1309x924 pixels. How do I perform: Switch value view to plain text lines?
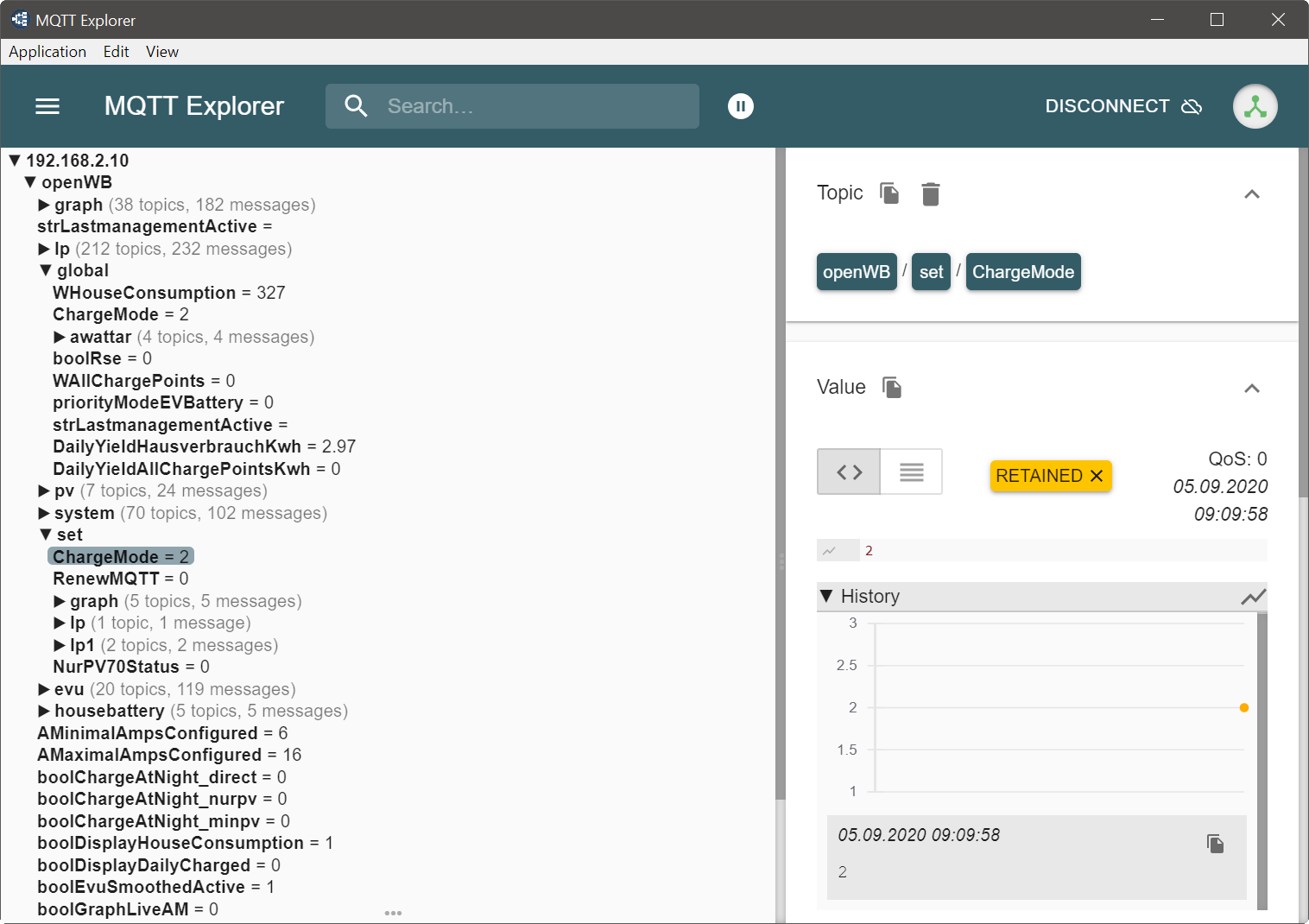[911, 471]
